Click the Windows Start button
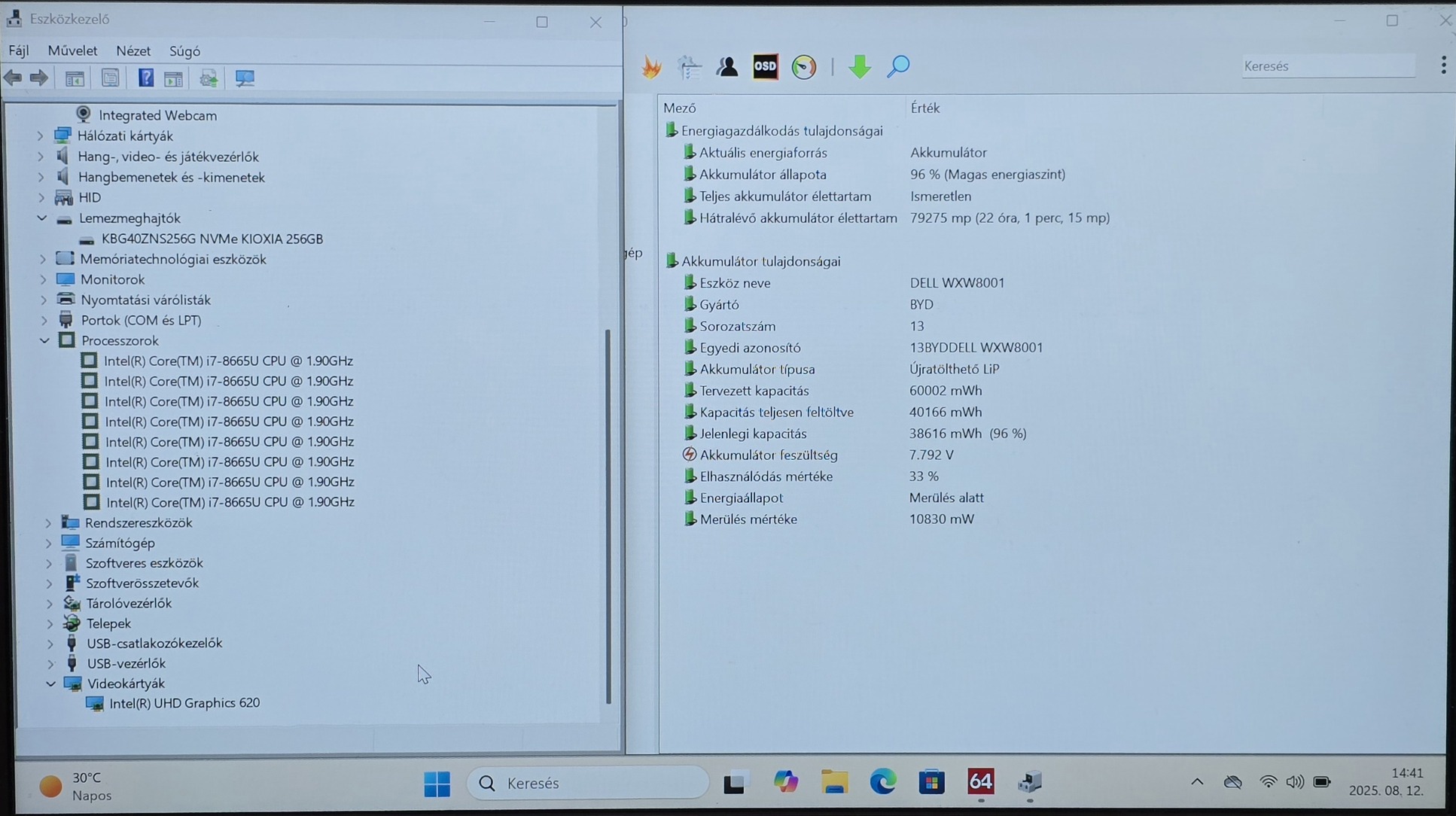 (437, 784)
